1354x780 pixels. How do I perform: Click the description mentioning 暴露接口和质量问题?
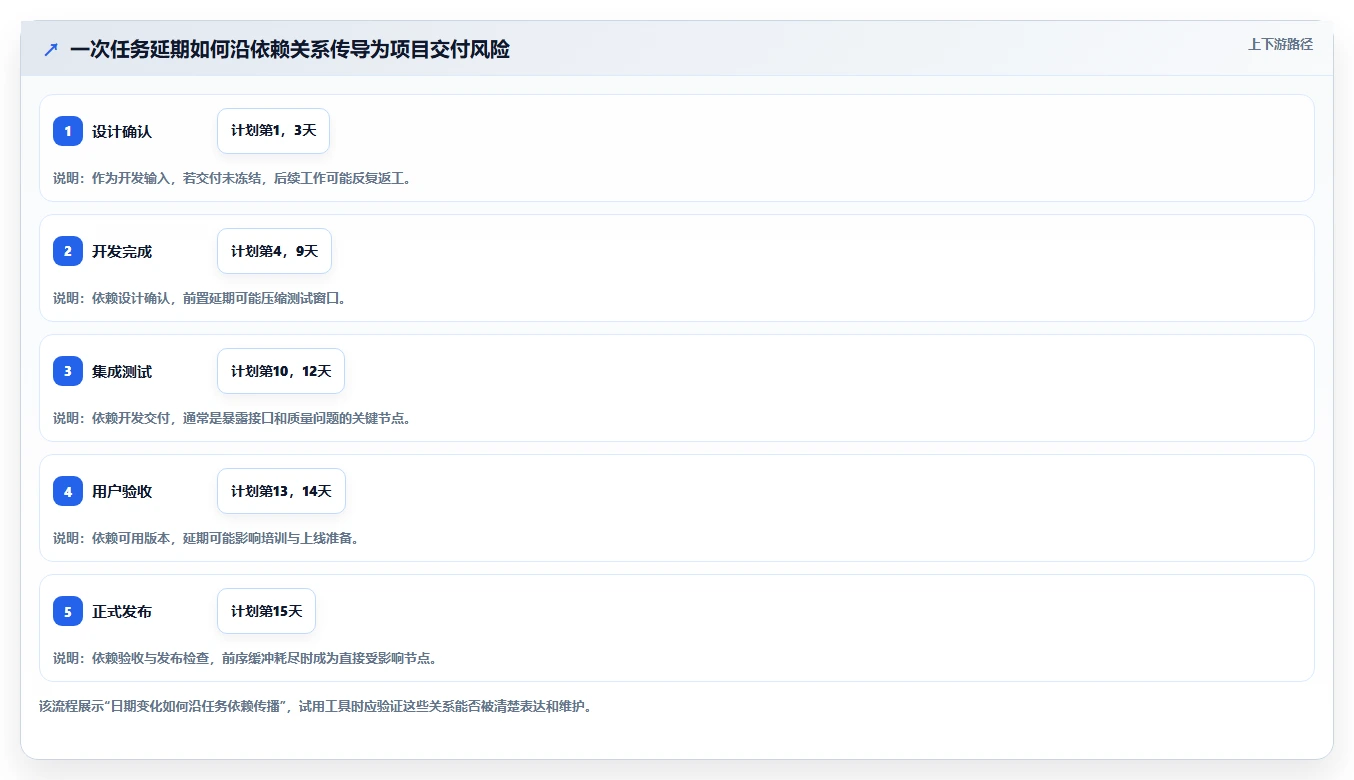coord(232,418)
